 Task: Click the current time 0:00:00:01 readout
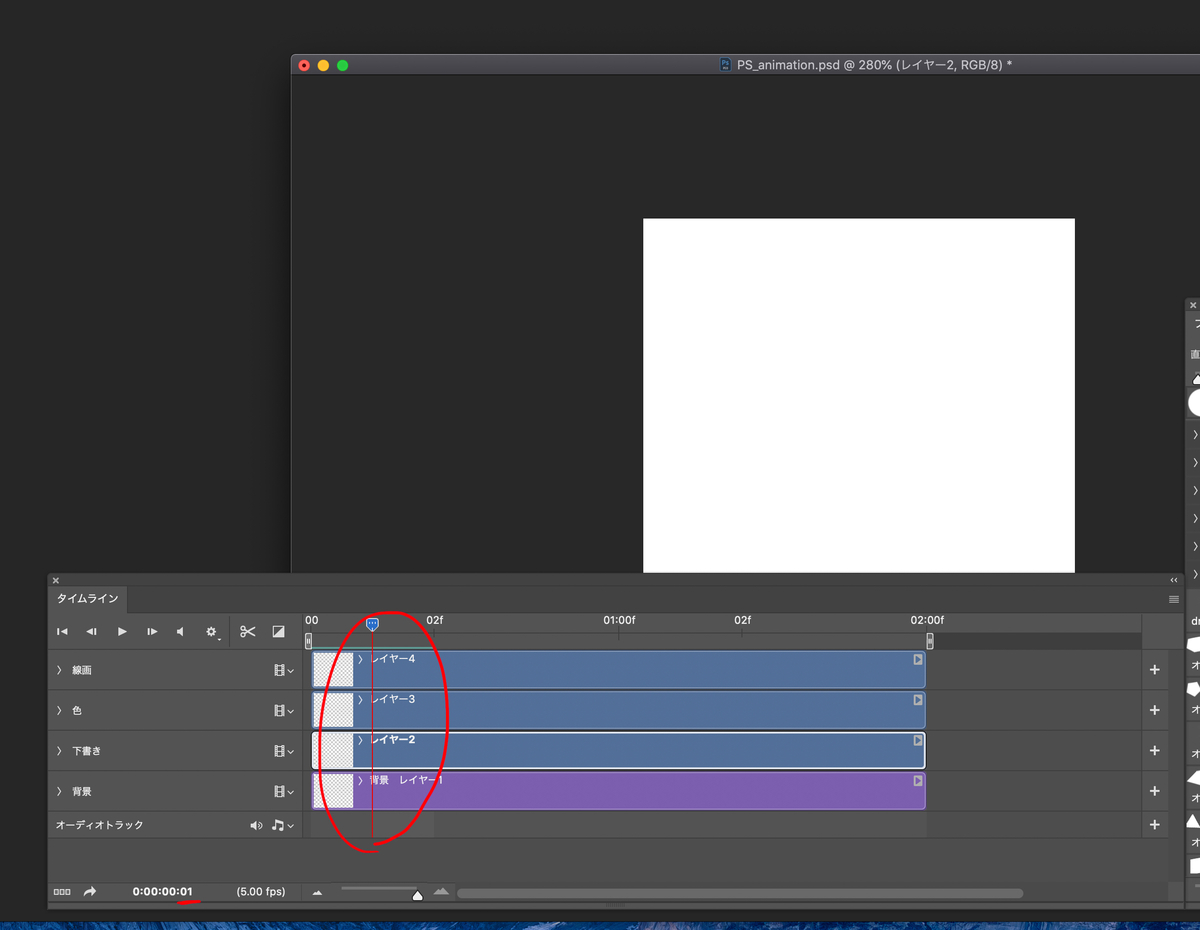pyautogui.click(x=163, y=891)
